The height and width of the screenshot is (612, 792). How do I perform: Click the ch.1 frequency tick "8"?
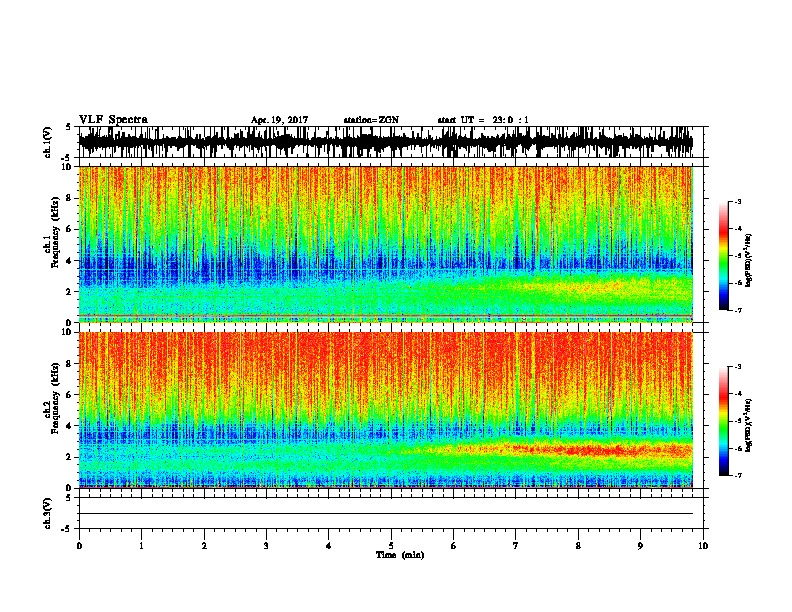click(x=70, y=198)
